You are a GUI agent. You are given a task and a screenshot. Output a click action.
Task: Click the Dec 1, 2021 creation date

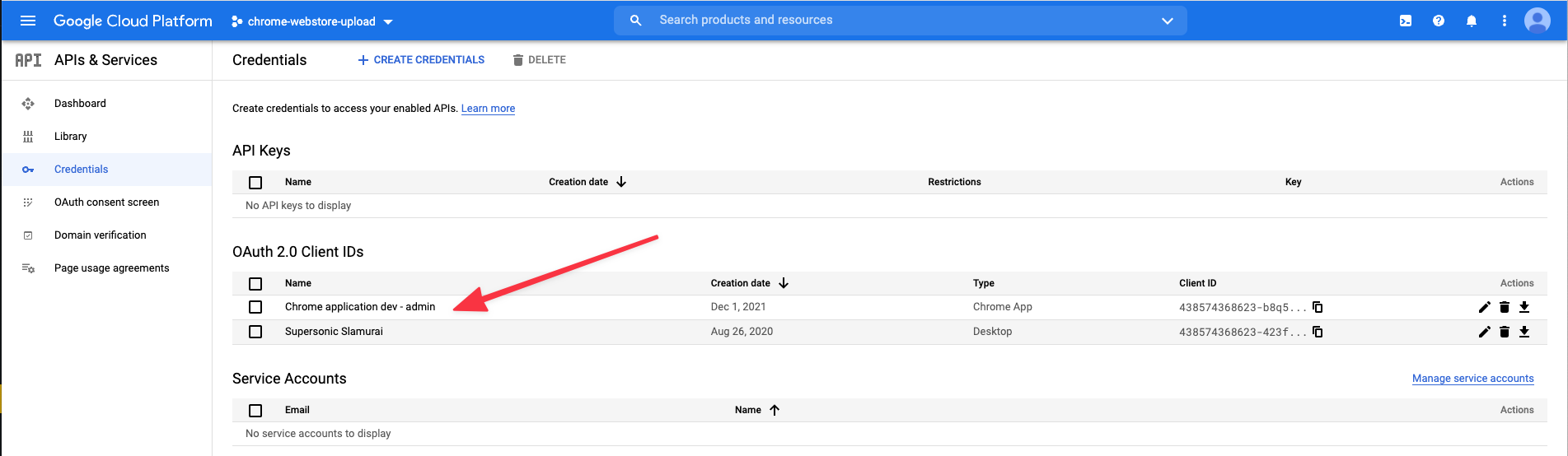(x=738, y=307)
